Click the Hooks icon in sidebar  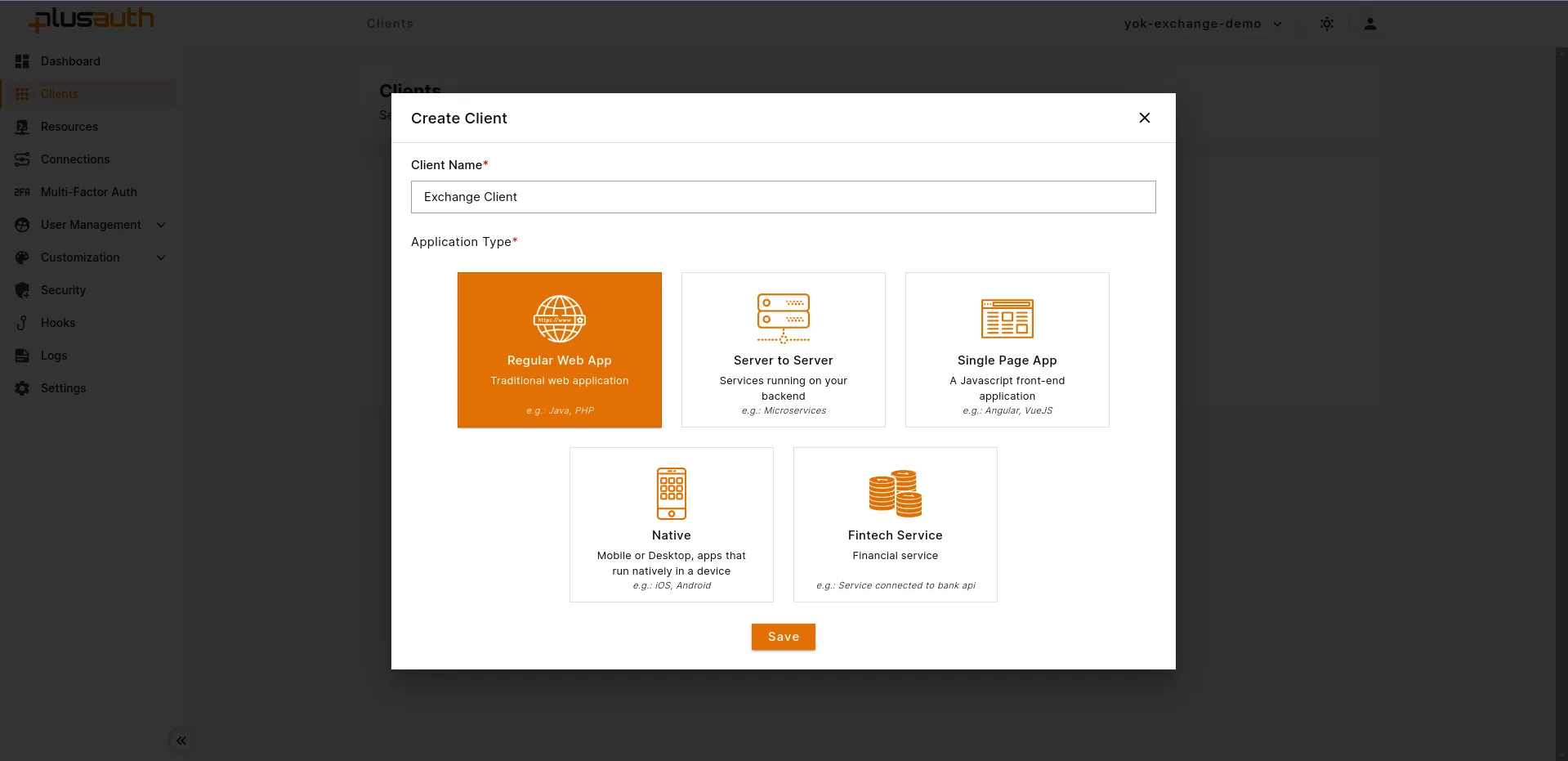[22, 323]
